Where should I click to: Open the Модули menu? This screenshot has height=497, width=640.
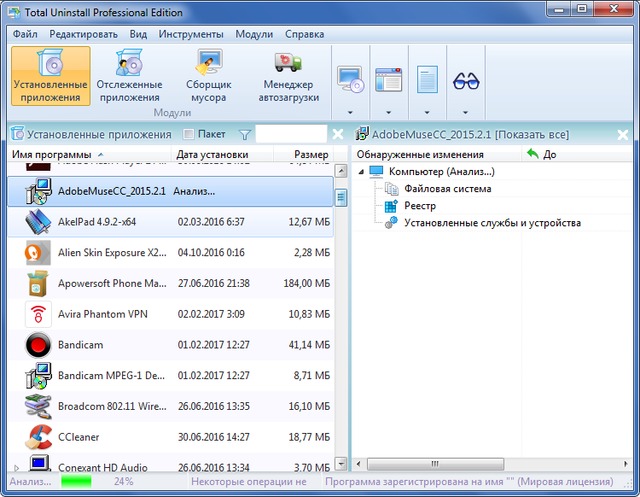click(254, 33)
